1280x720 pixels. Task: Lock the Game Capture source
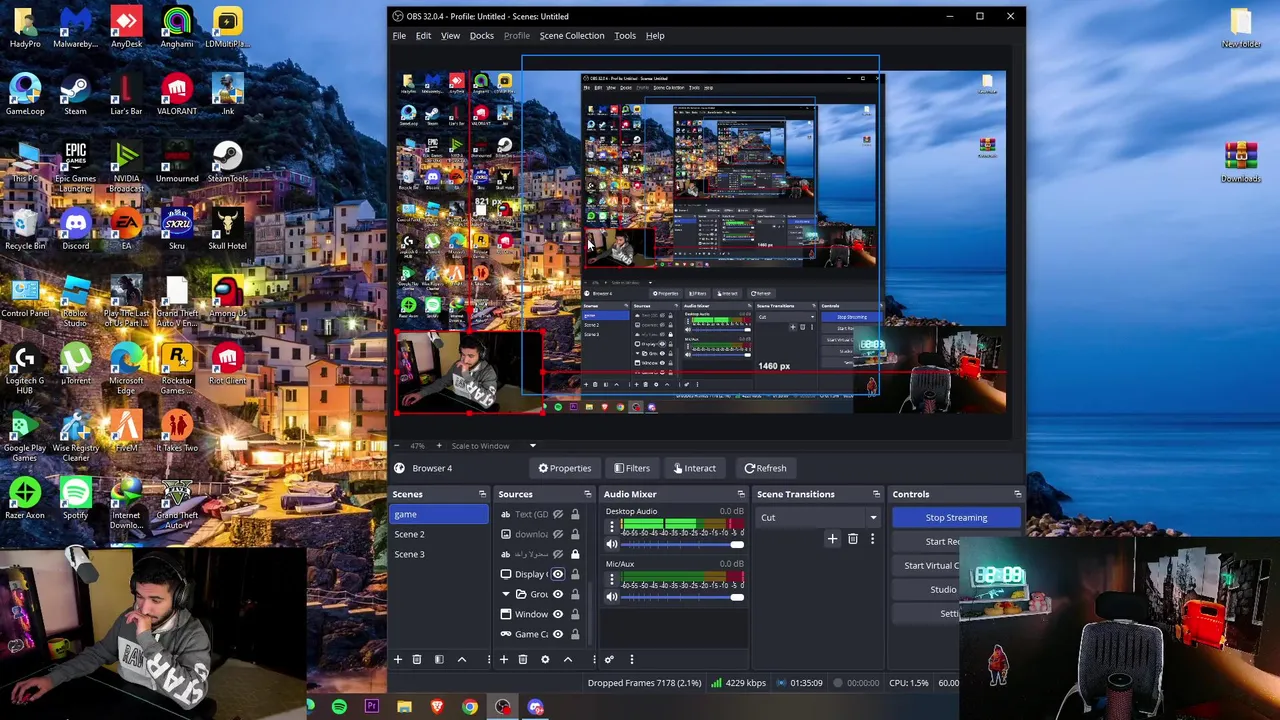575,634
